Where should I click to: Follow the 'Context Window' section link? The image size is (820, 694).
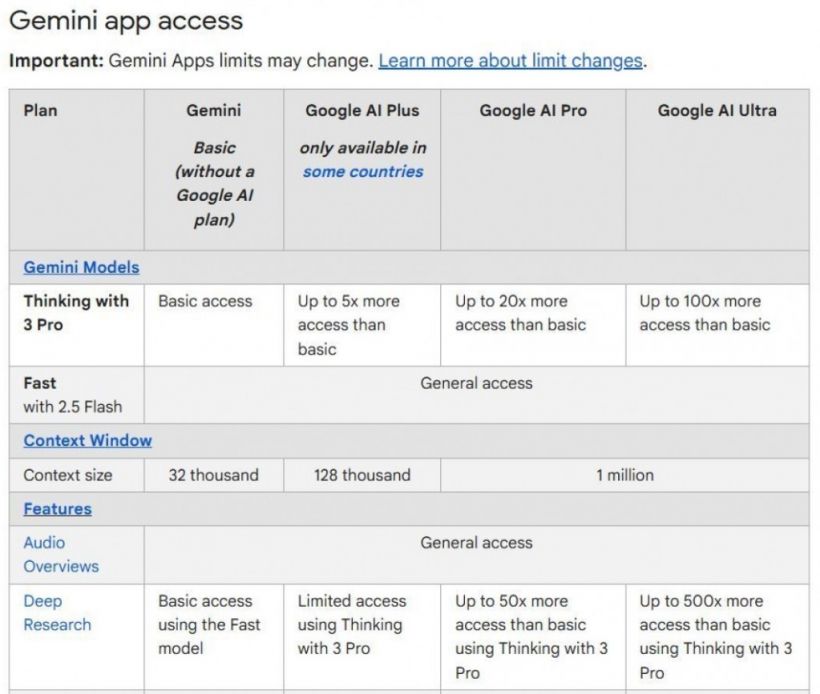click(x=87, y=440)
